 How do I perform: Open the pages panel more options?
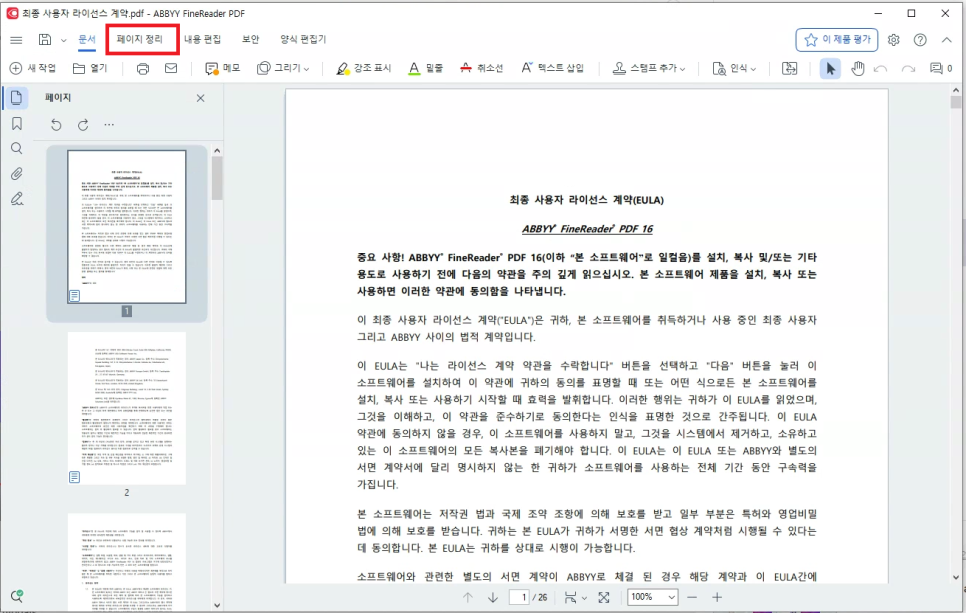tap(109, 124)
